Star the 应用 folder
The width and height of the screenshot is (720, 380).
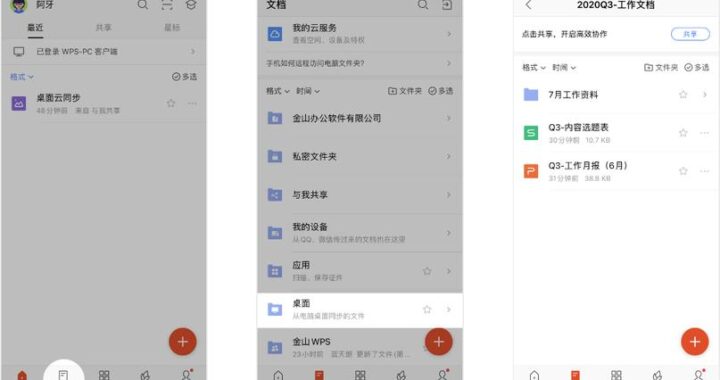coord(427,271)
